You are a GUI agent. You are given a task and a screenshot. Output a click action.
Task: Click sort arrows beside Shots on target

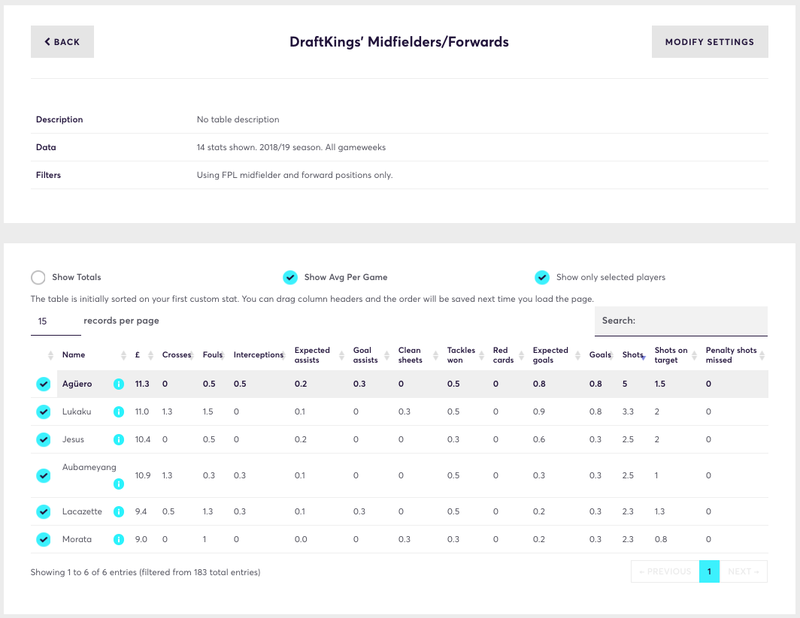point(694,355)
